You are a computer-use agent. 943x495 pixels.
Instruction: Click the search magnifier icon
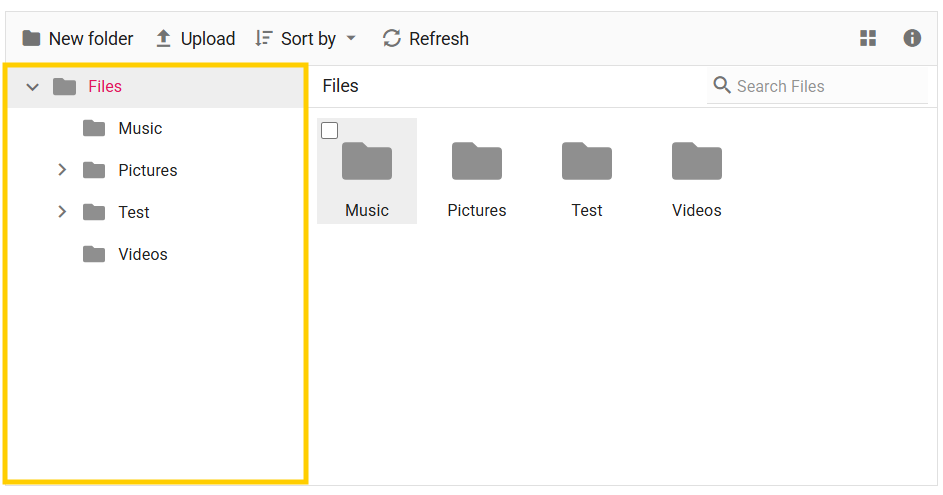[722, 85]
